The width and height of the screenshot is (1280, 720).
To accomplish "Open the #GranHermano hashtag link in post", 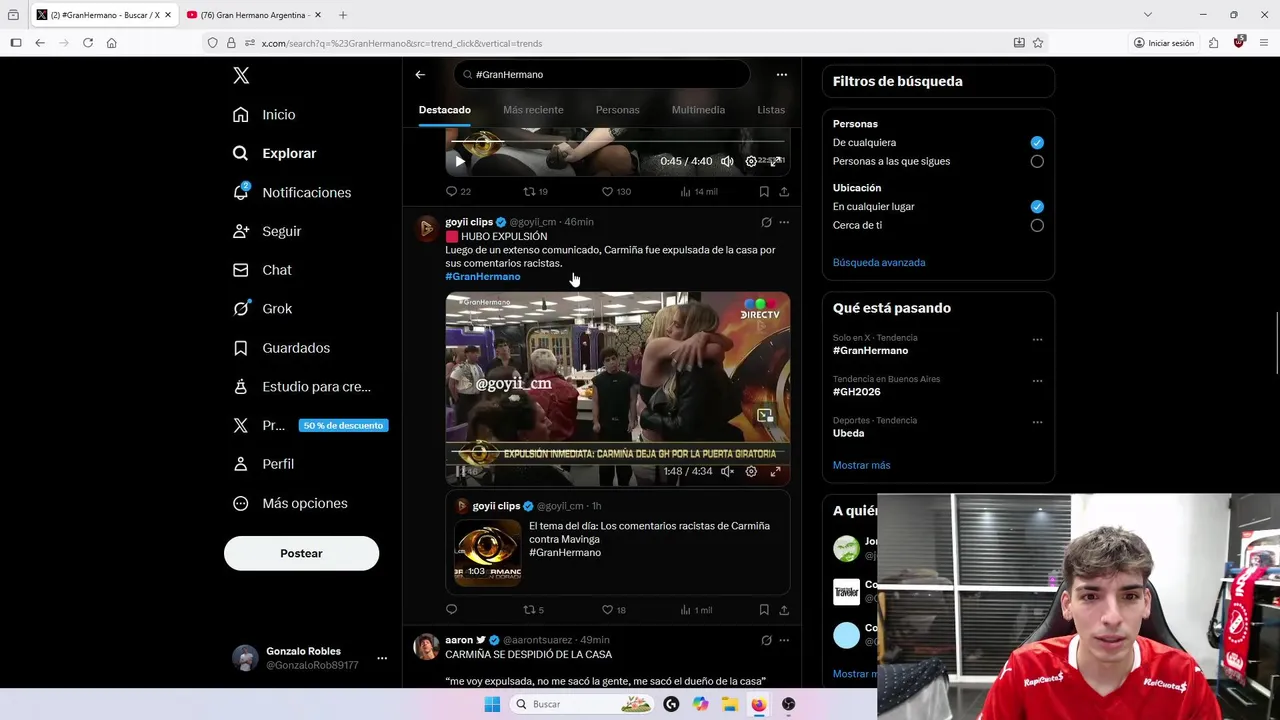I will coord(483,277).
